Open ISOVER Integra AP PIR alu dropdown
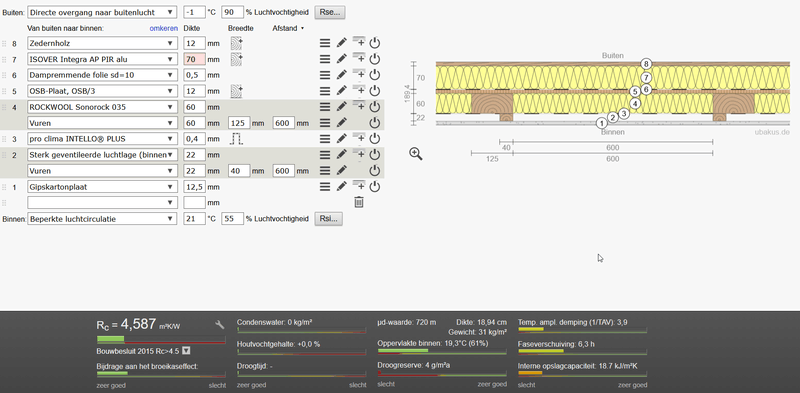The height and width of the screenshot is (393, 800). pyautogui.click(x=102, y=59)
